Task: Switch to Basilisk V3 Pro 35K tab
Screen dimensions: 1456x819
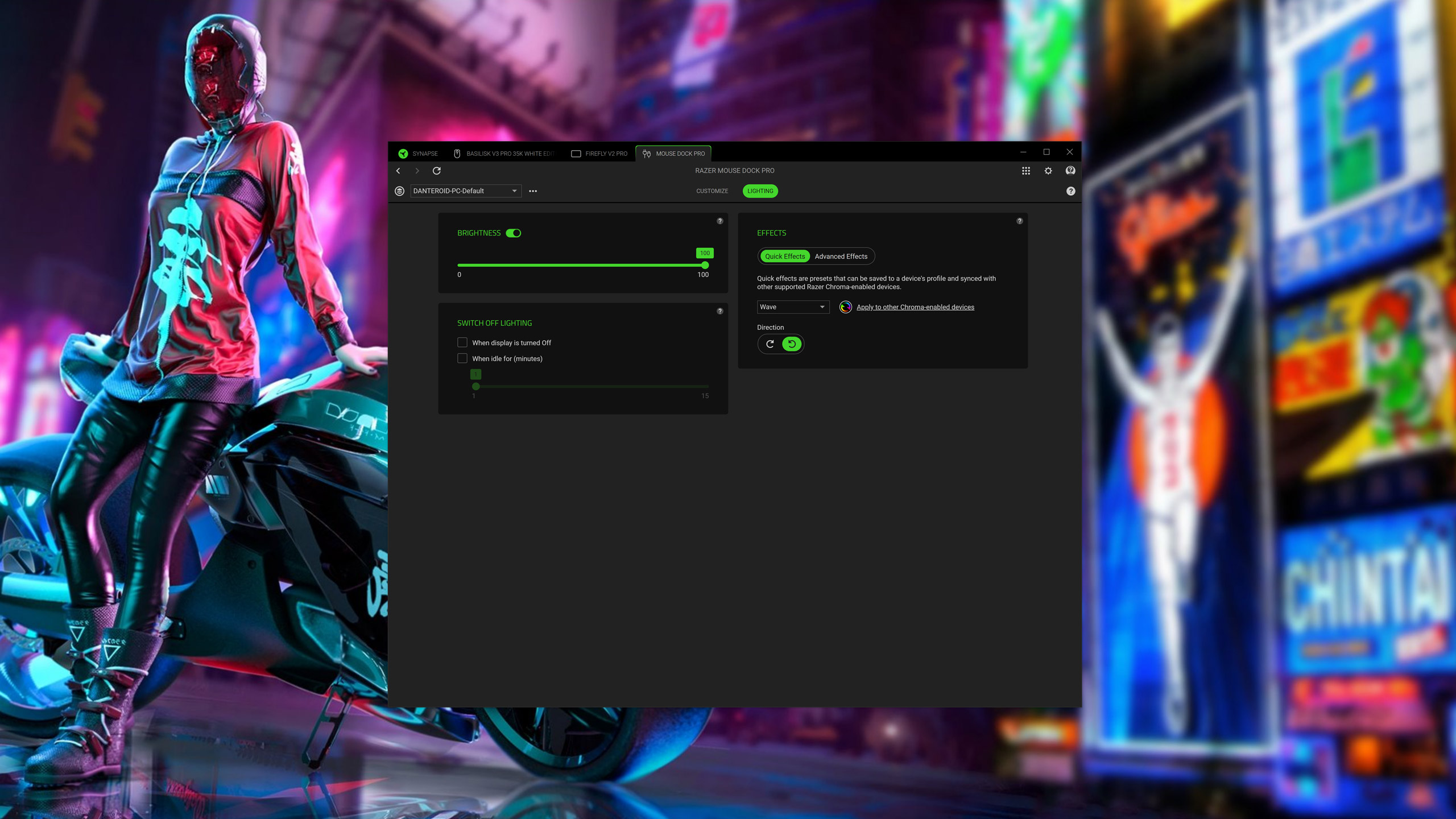Action: coord(503,154)
